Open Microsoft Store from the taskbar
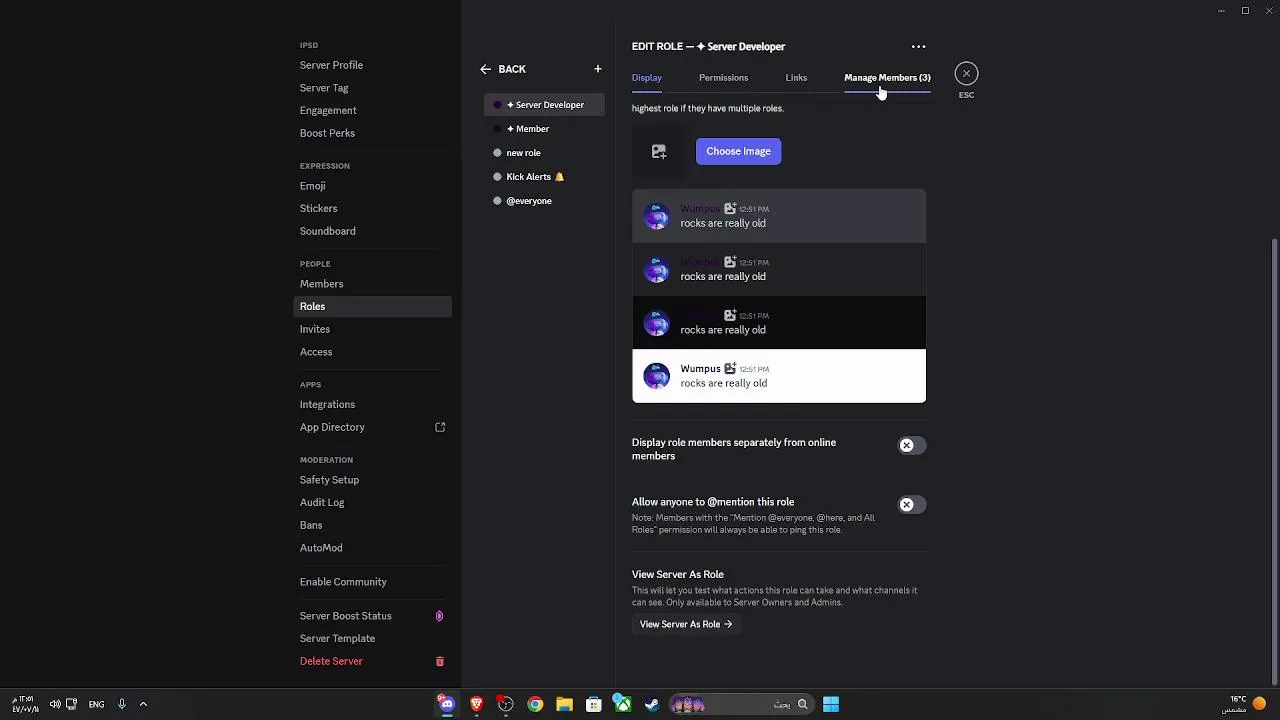This screenshot has height=720, width=1280. coord(593,704)
